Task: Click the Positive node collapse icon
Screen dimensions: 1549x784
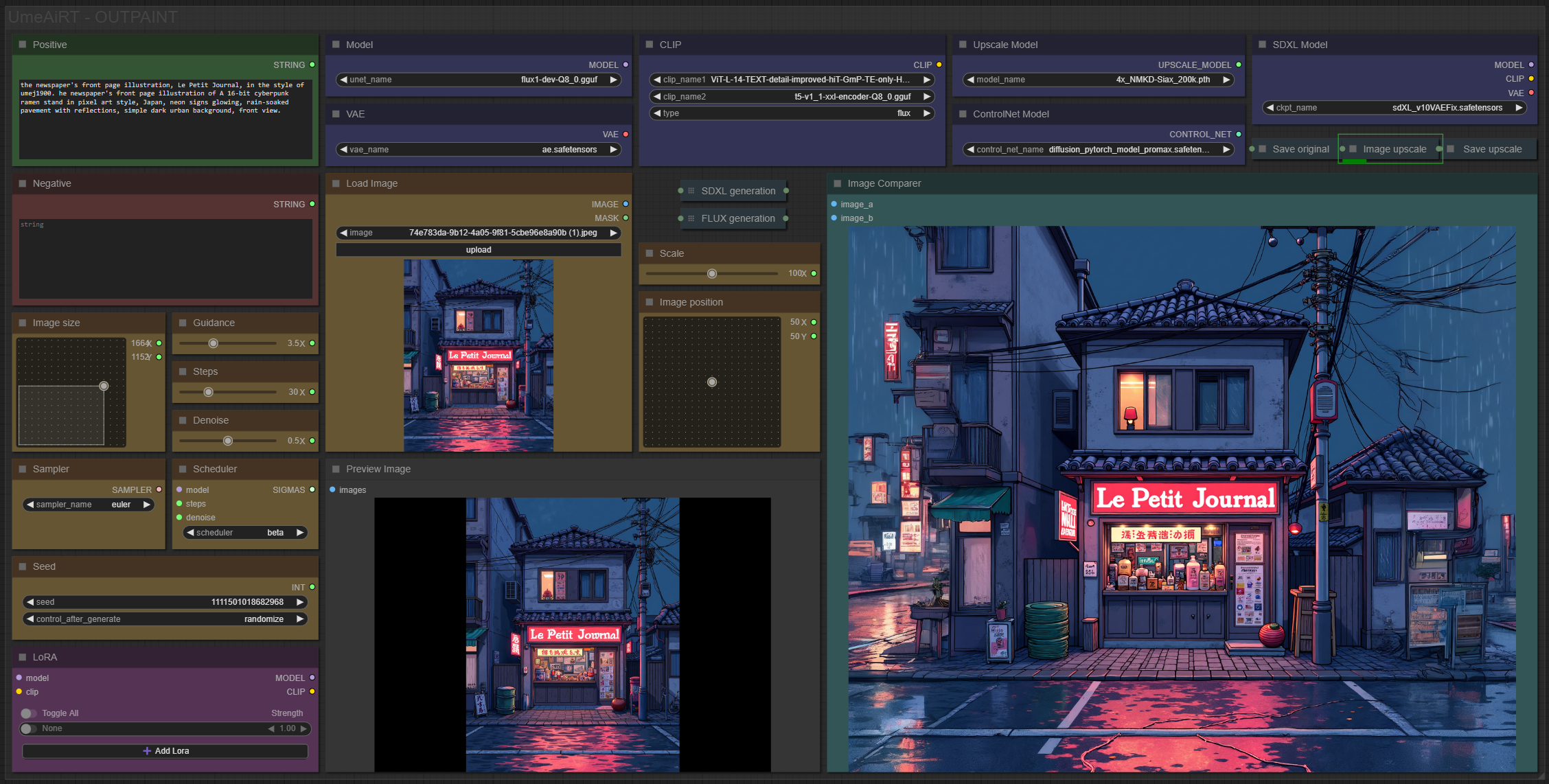Action: tap(23, 45)
